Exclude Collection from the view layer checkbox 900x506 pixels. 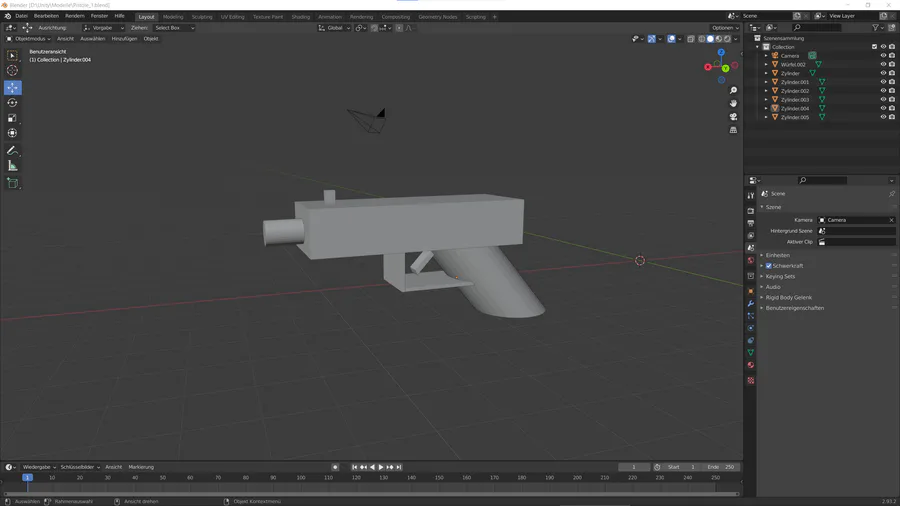874,47
